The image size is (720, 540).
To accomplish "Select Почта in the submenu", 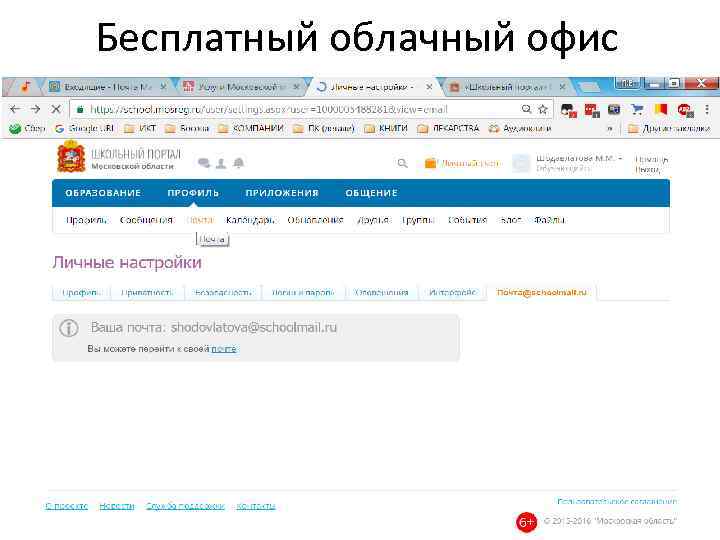I will (200, 220).
